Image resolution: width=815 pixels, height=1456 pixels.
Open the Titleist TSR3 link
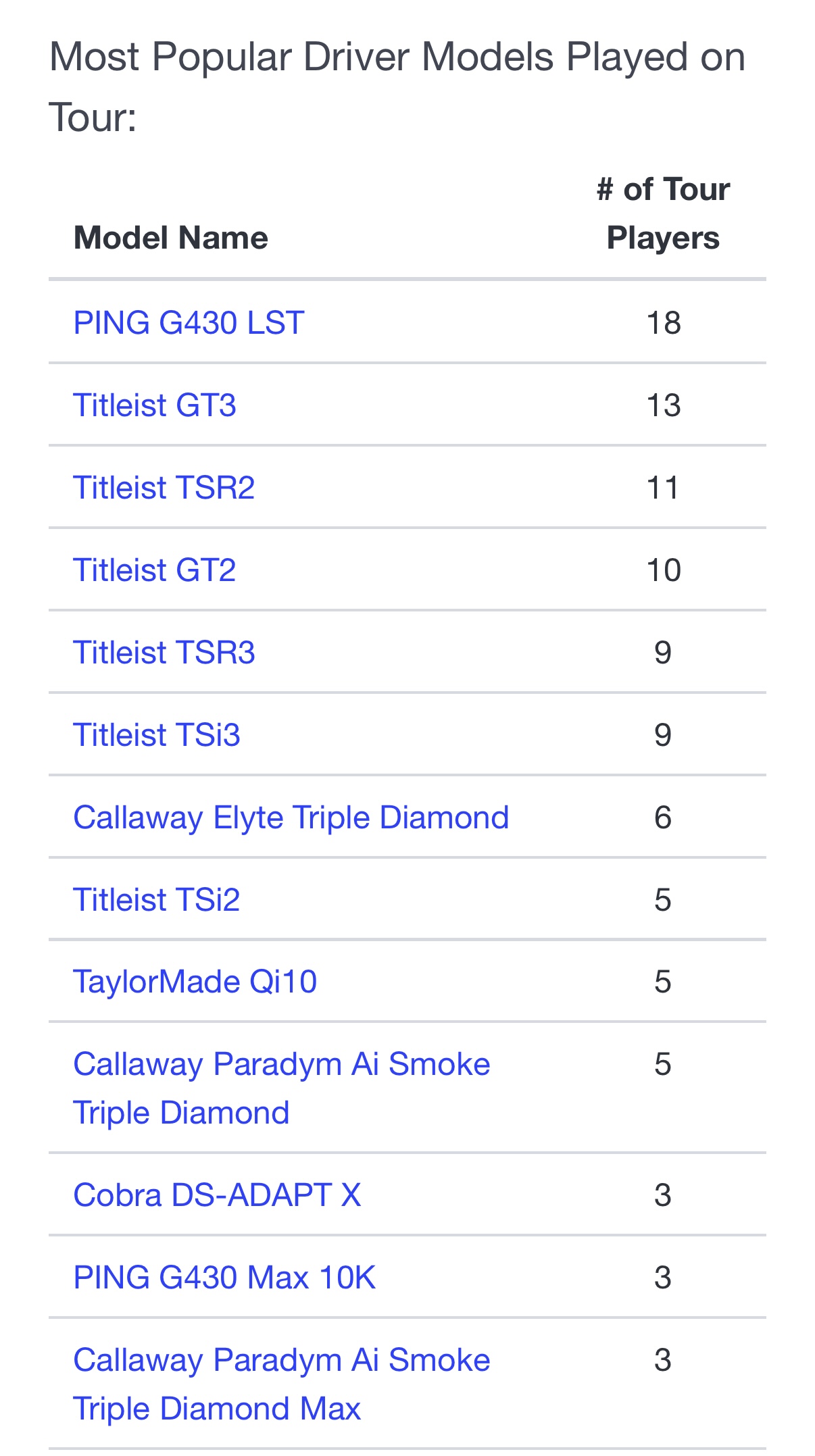click(164, 653)
